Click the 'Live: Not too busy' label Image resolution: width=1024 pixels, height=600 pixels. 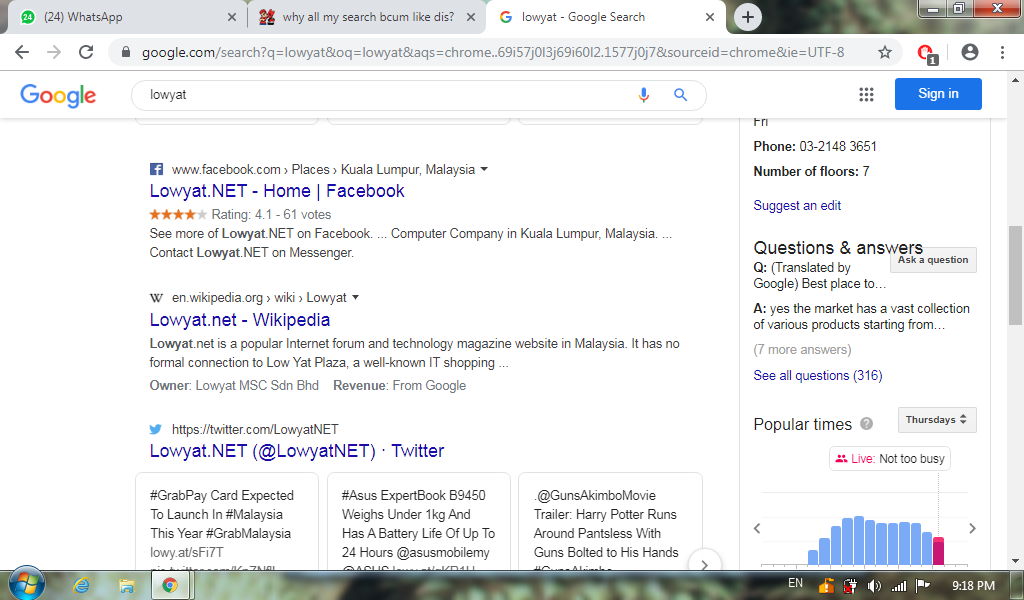(x=889, y=459)
